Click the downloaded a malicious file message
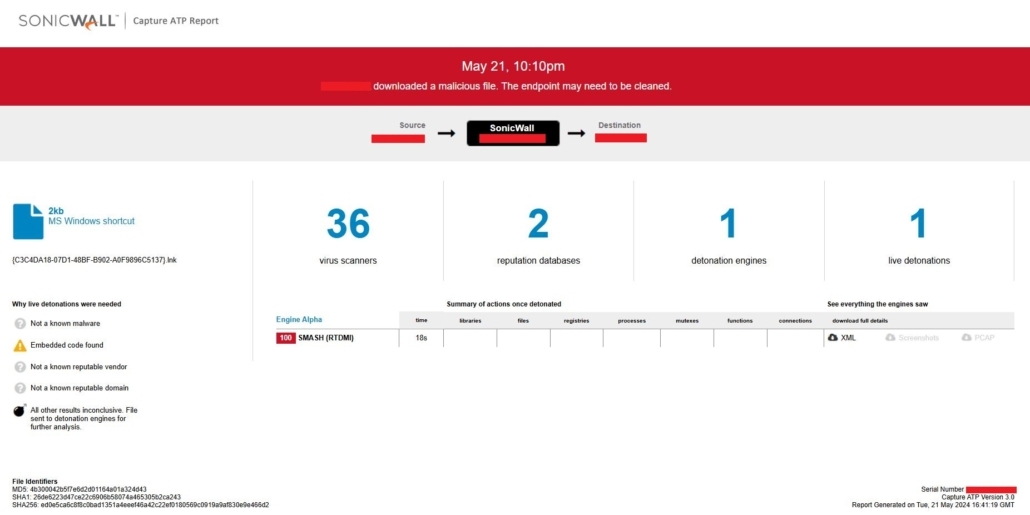 (522, 86)
